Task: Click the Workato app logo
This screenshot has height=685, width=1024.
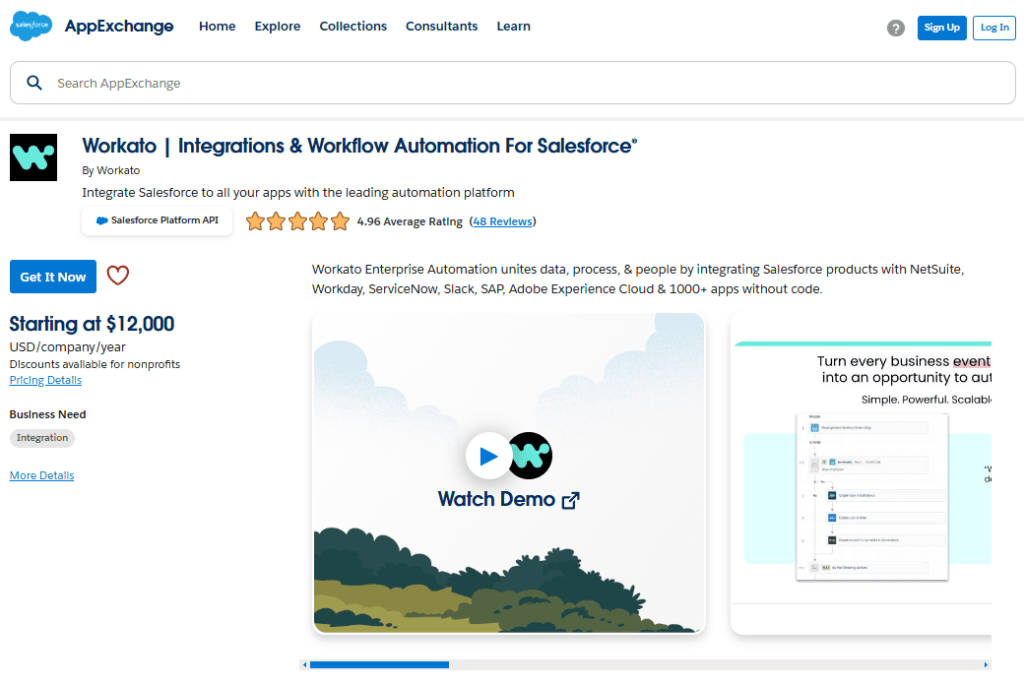Action: point(33,157)
